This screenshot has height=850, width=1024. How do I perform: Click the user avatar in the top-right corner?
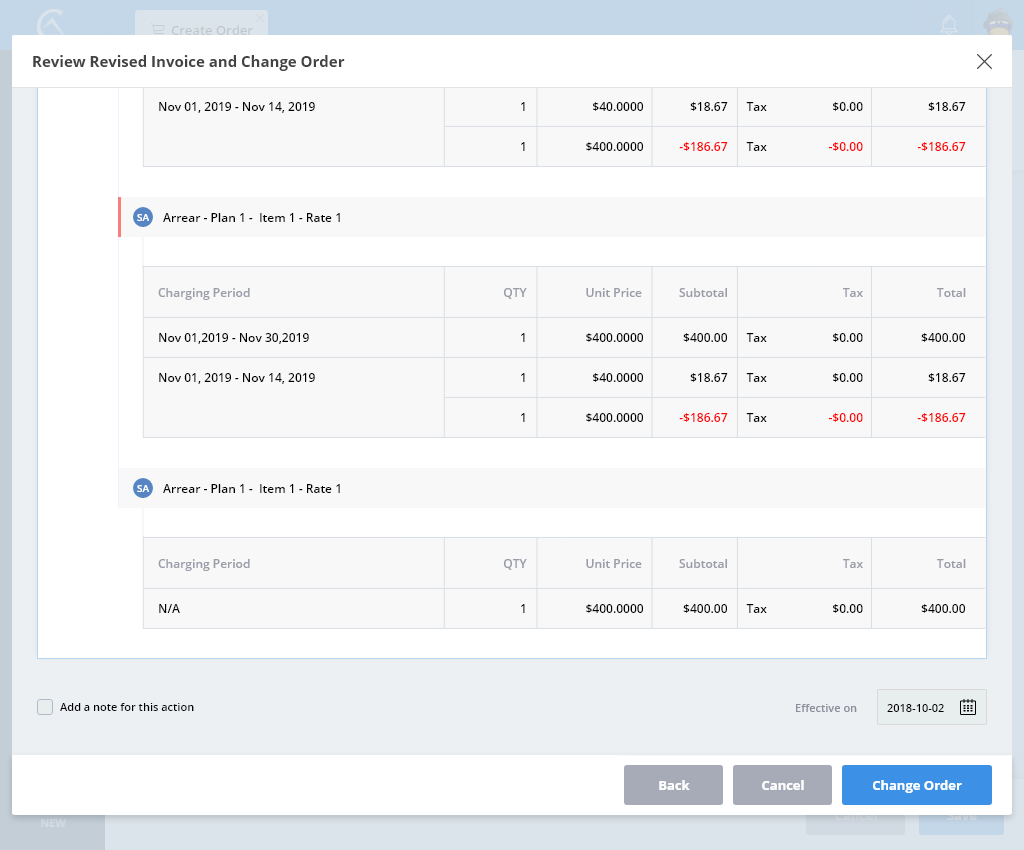point(996,24)
